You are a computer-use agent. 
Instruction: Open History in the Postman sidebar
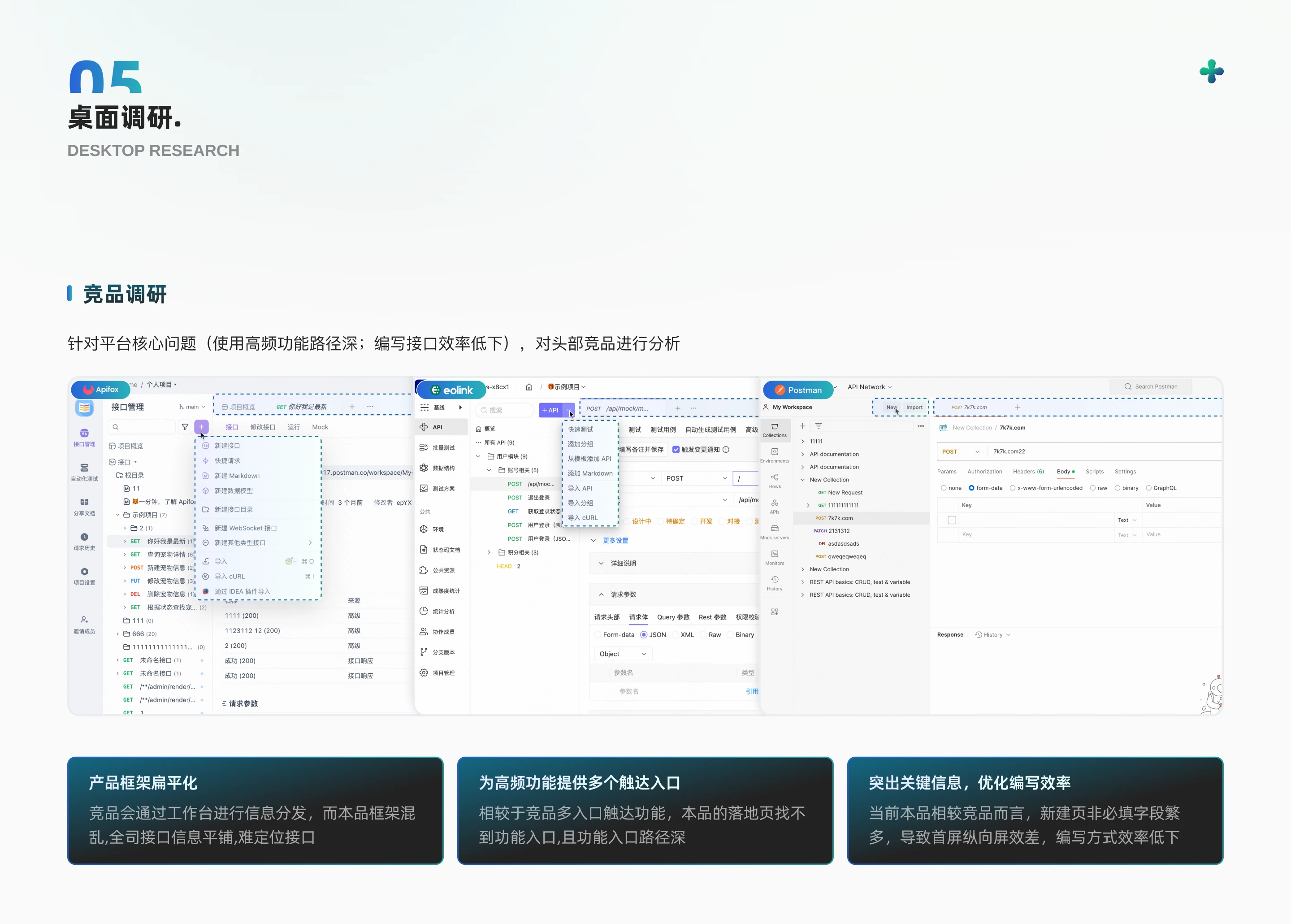click(x=775, y=583)
